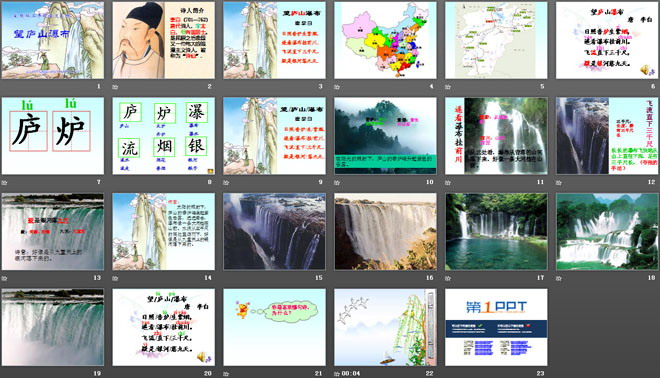
Task: Click animation star icon under slide 18
Action: point(559,278)
